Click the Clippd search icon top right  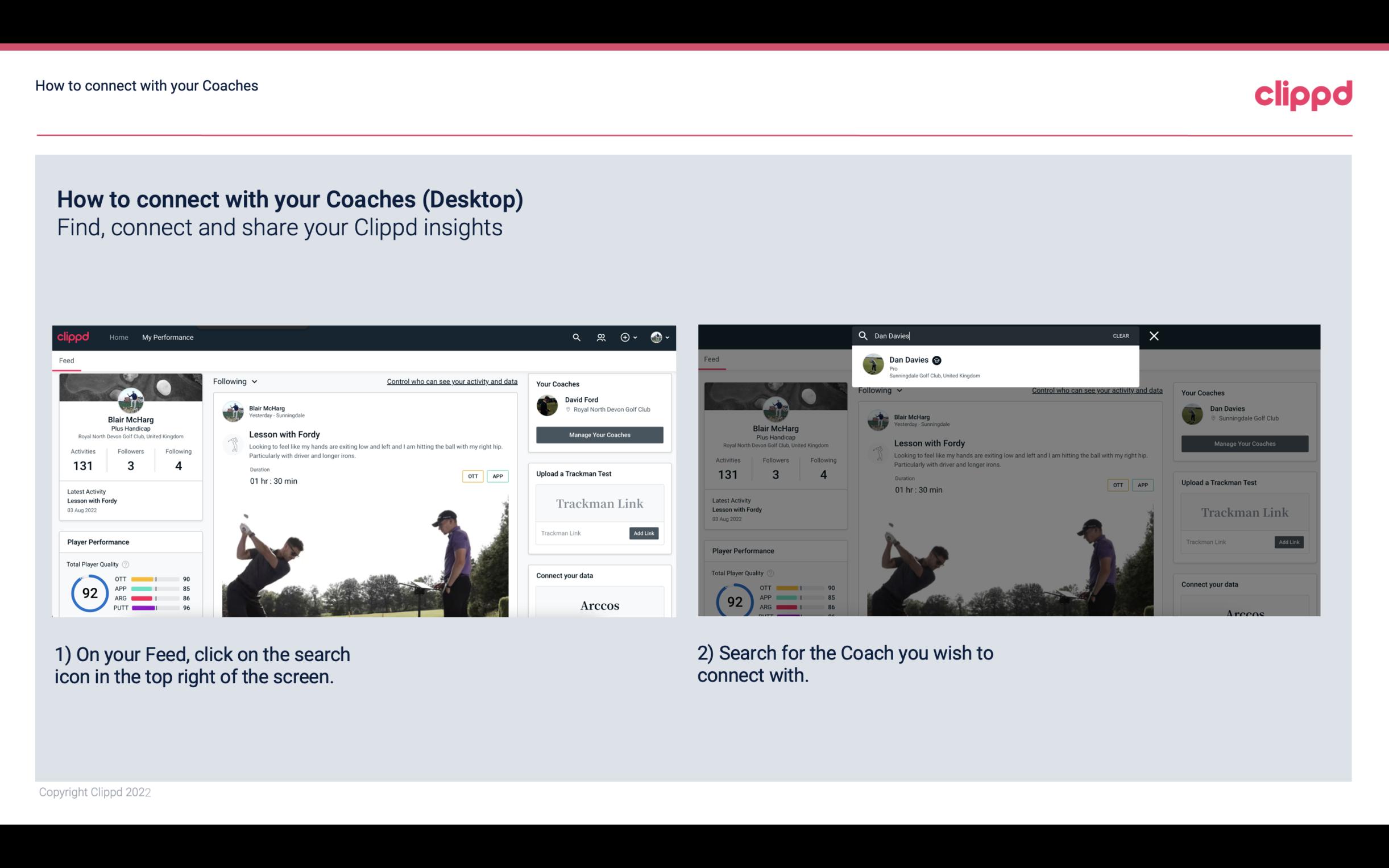(x=575, y=336)
